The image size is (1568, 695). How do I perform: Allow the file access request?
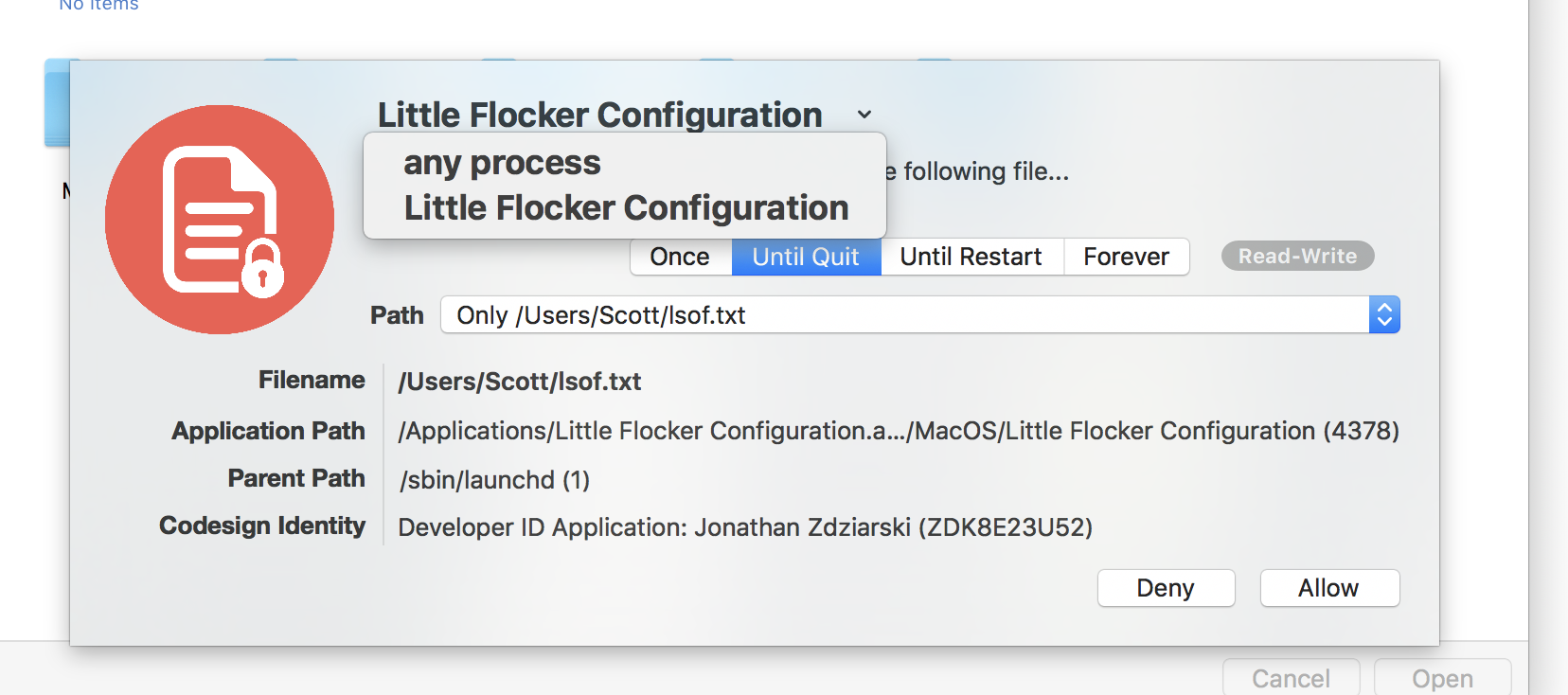click(x=1329, y=588)
